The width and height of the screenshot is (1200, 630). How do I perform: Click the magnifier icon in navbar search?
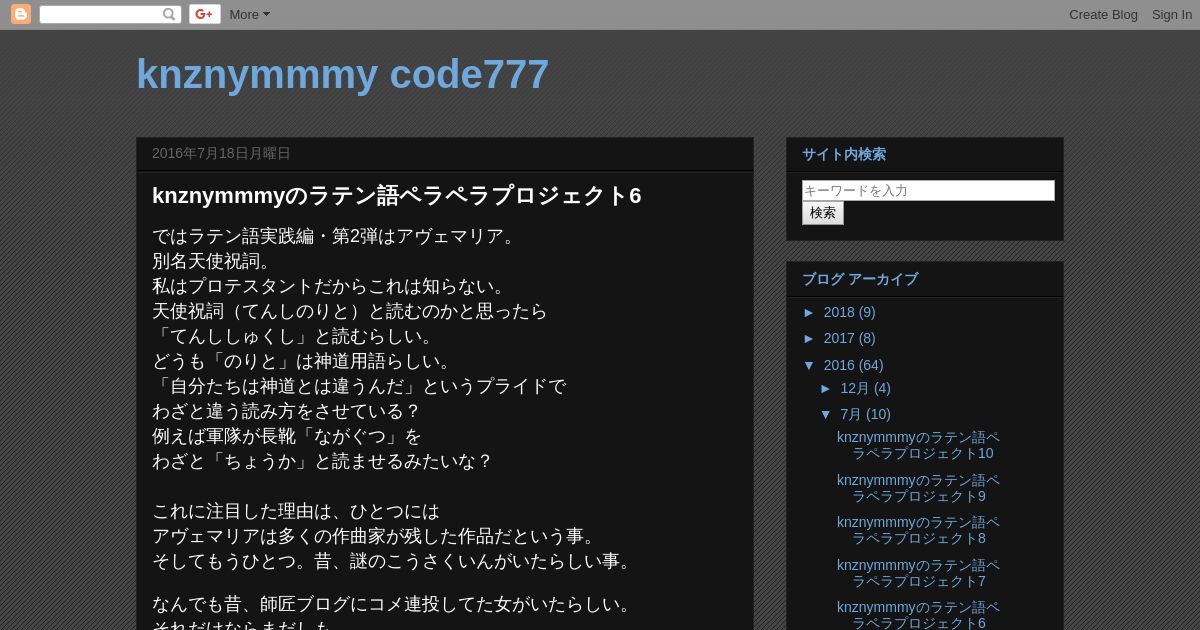point(169,14)
